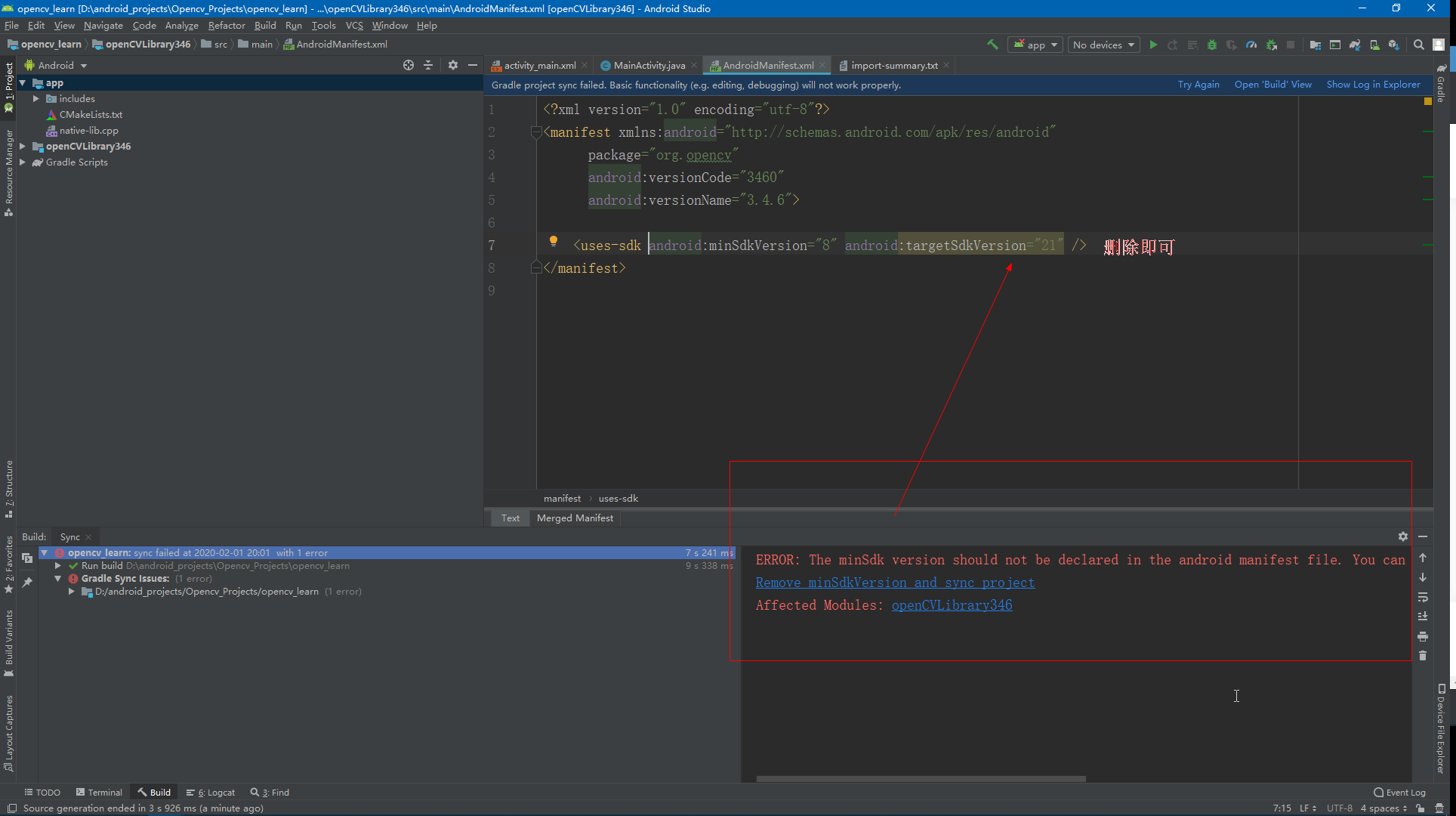
Task: Open the Profiler gauge icon
Action: (x=1251, y=45)
